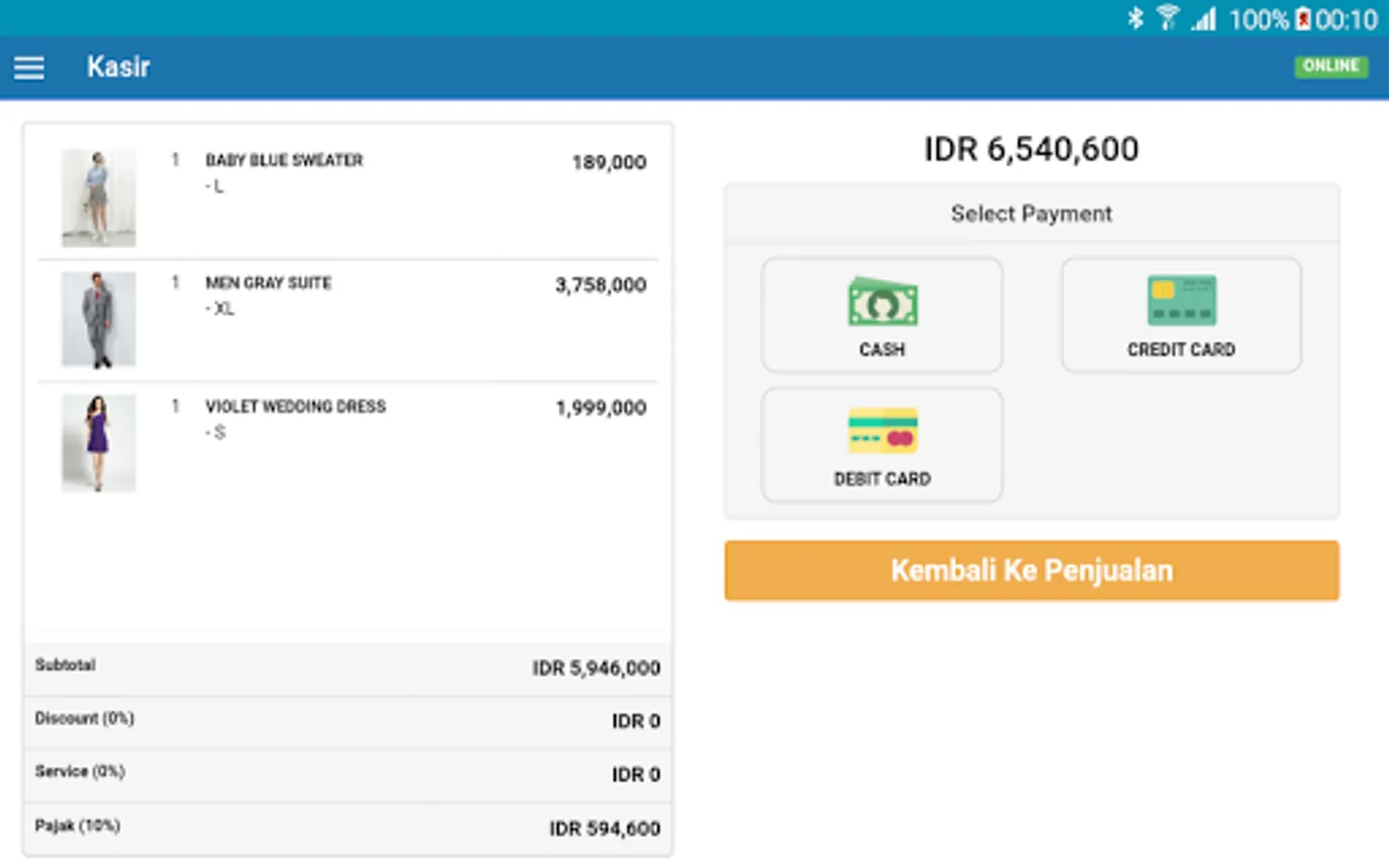The image size is (1389, 868).
Task: Click the suit size '- XL' text
Action: pos(219,309)
